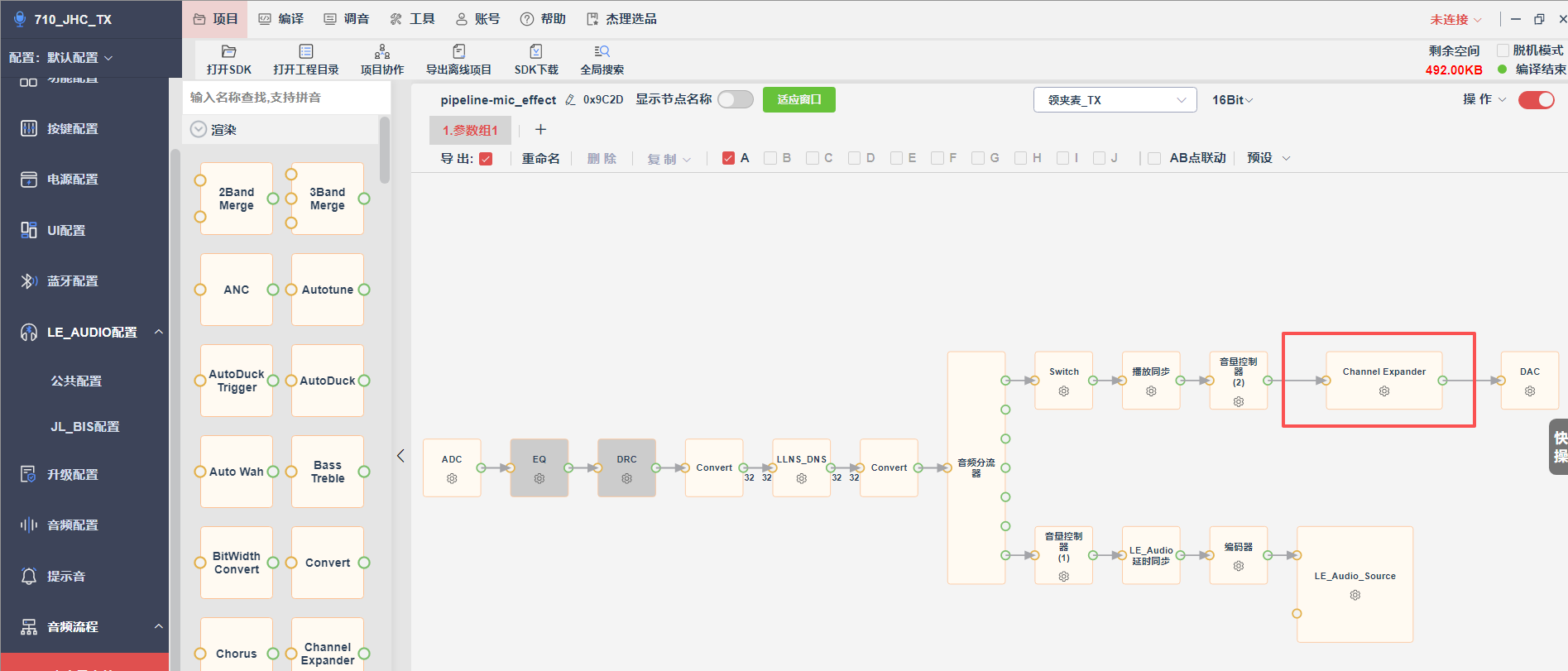
Task: Open the DAC node gear settings
Action: [1530, 391]
